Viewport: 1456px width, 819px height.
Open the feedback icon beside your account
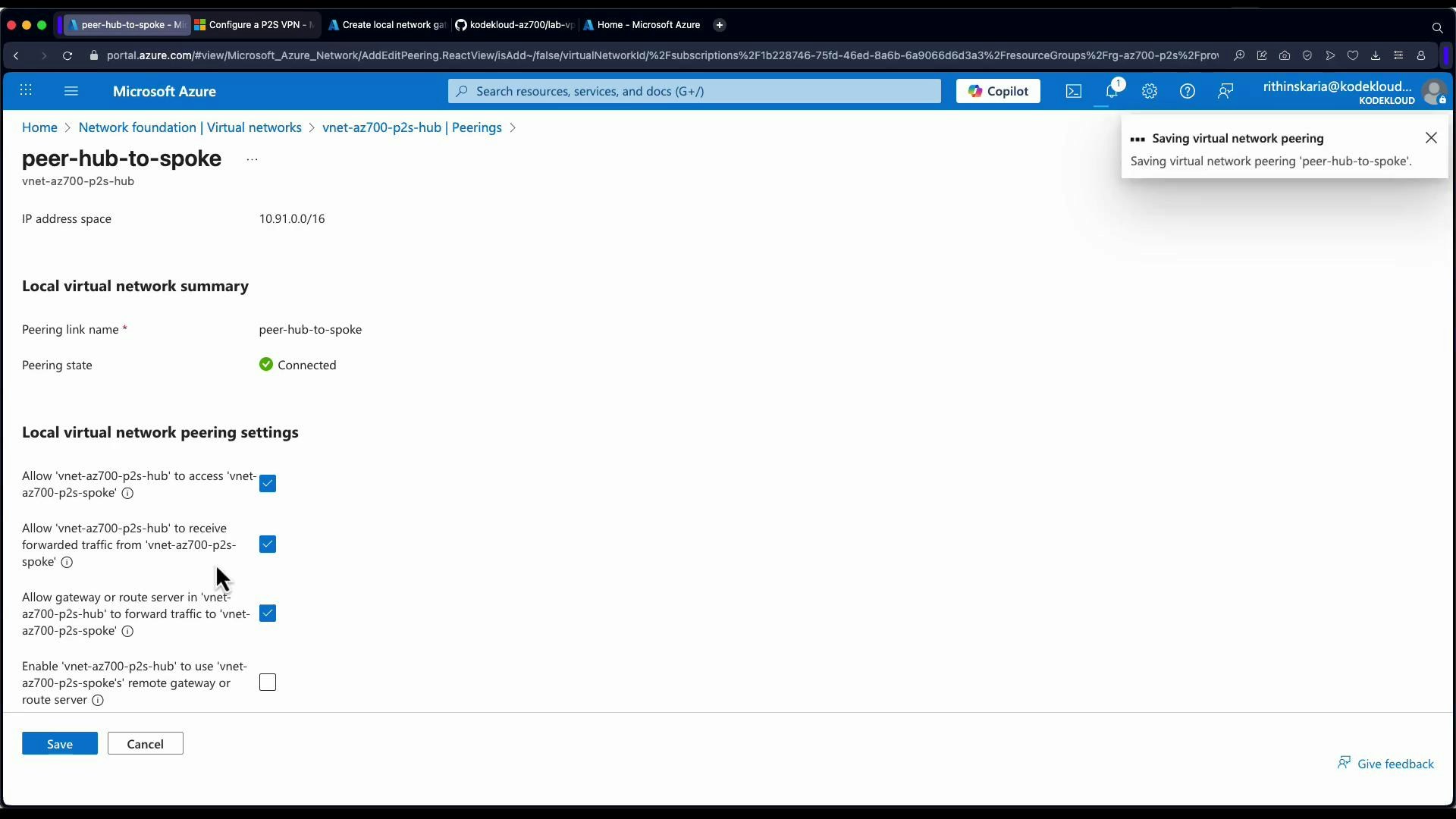1225,91
